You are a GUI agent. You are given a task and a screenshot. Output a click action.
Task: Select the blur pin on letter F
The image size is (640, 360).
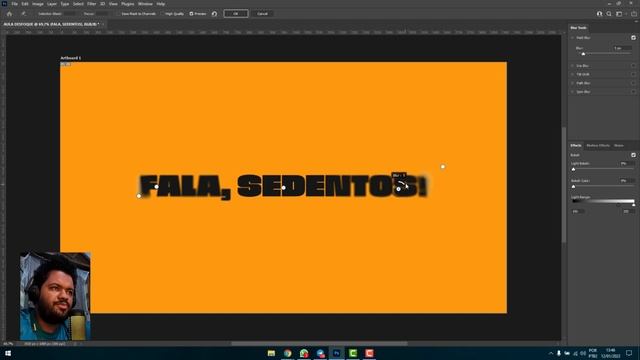coord(156,187)
